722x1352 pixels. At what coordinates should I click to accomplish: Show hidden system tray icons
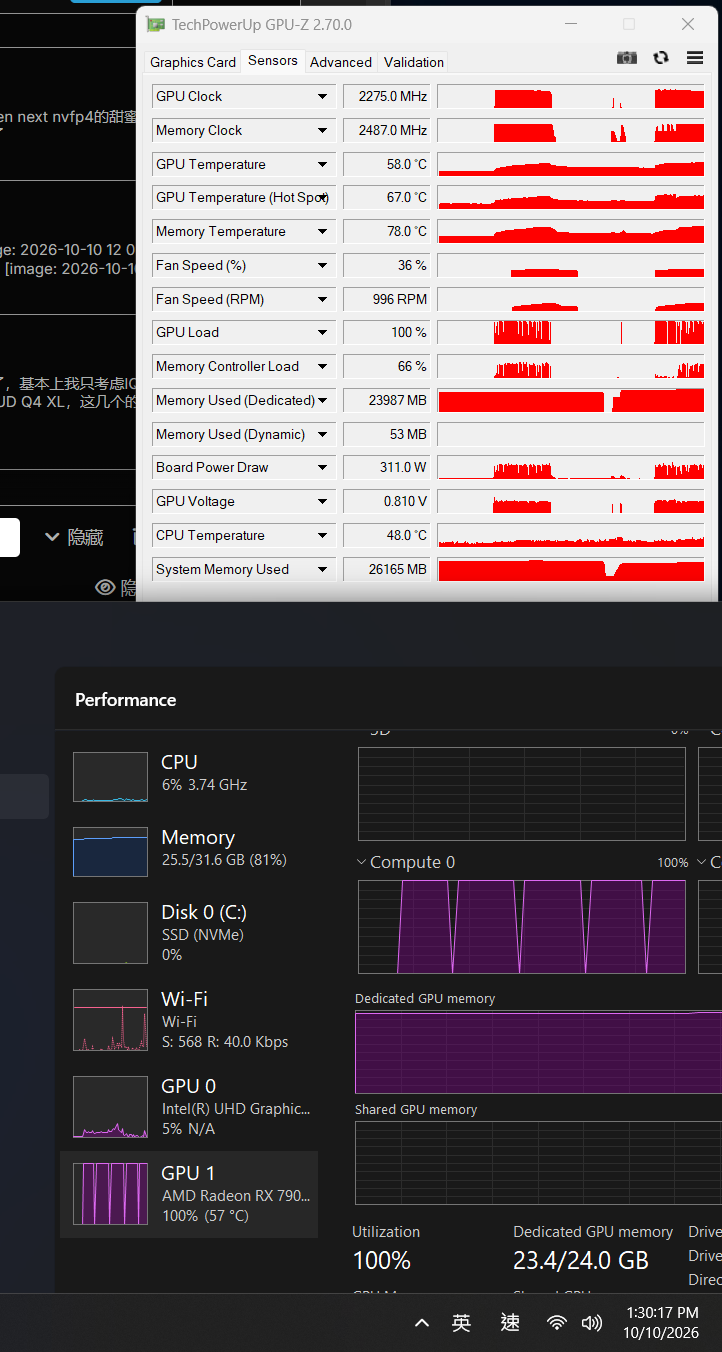pos(422,1323)
